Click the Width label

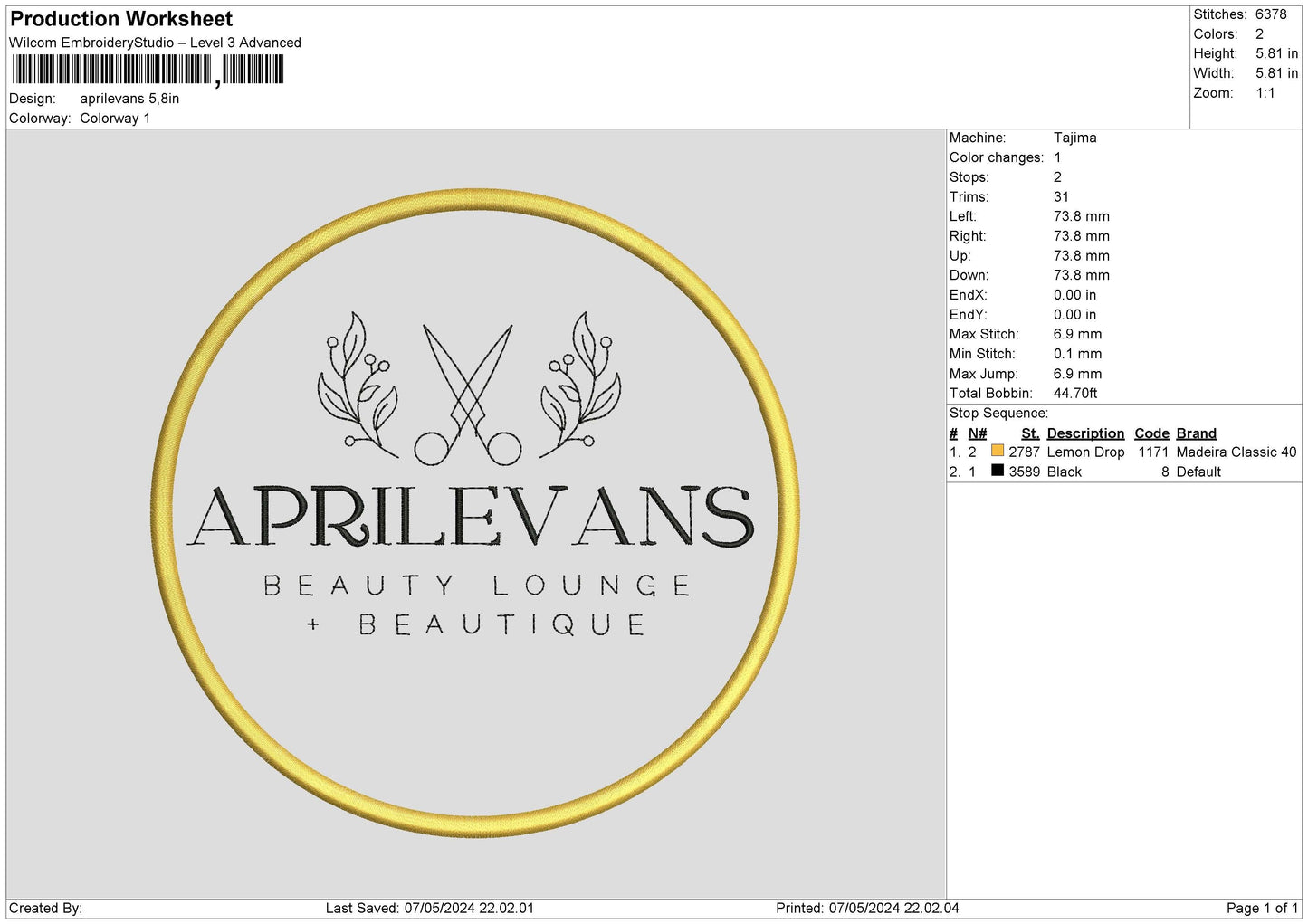1213,73
